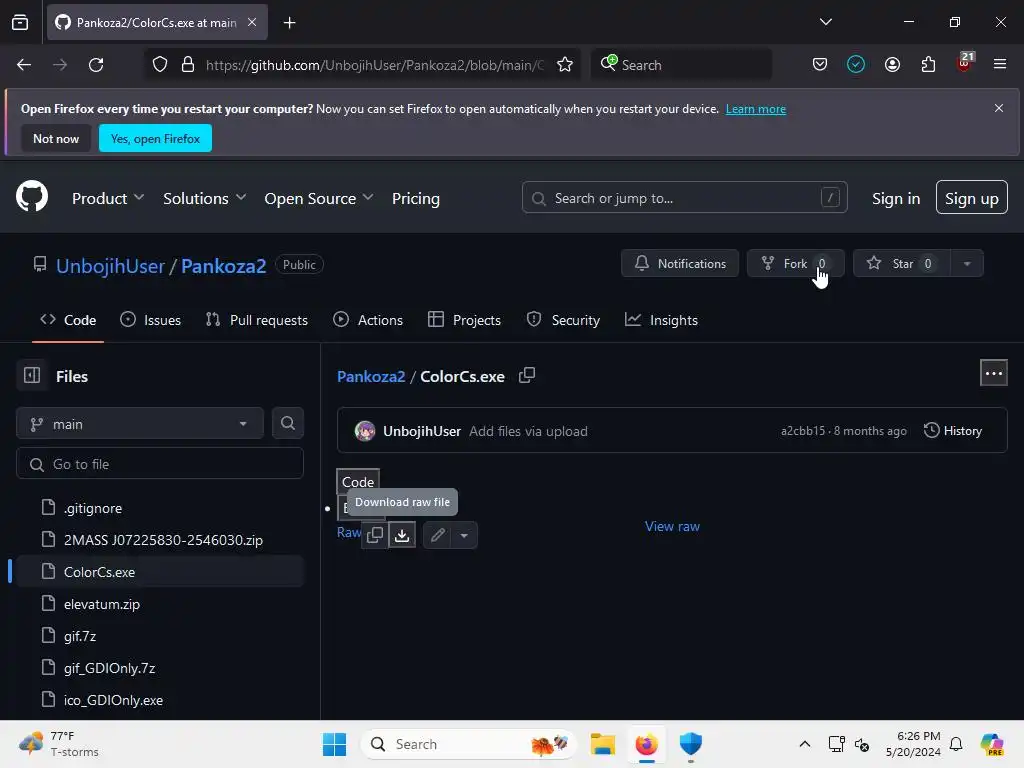Open File Explorer from taskbar
This screenshot has height=768, width=1024.
tap(603, 744)
